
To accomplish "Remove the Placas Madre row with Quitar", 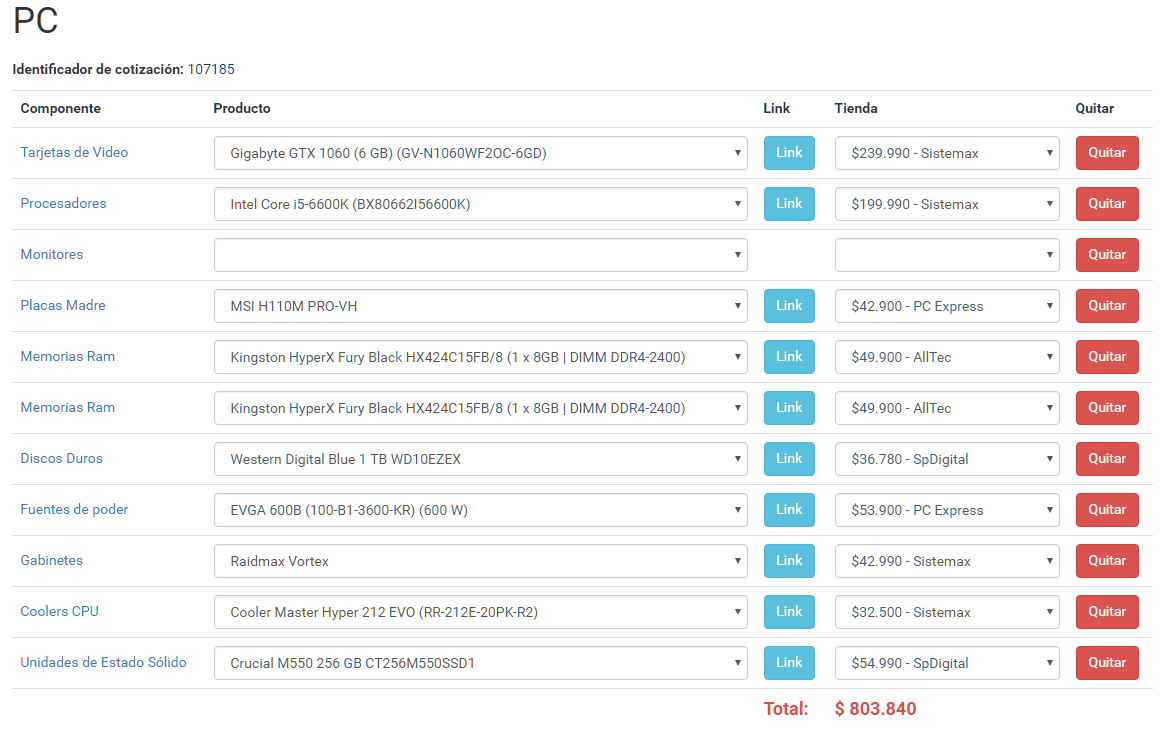I will tap(1107, 306).
